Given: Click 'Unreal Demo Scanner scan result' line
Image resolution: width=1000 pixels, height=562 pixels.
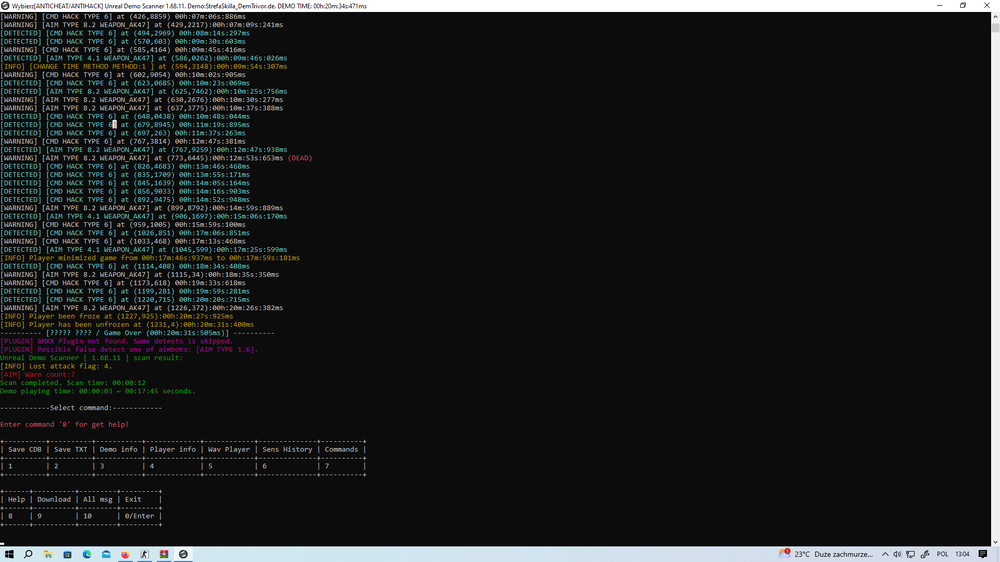Looking at the screenshot, I should coord(91,358).
